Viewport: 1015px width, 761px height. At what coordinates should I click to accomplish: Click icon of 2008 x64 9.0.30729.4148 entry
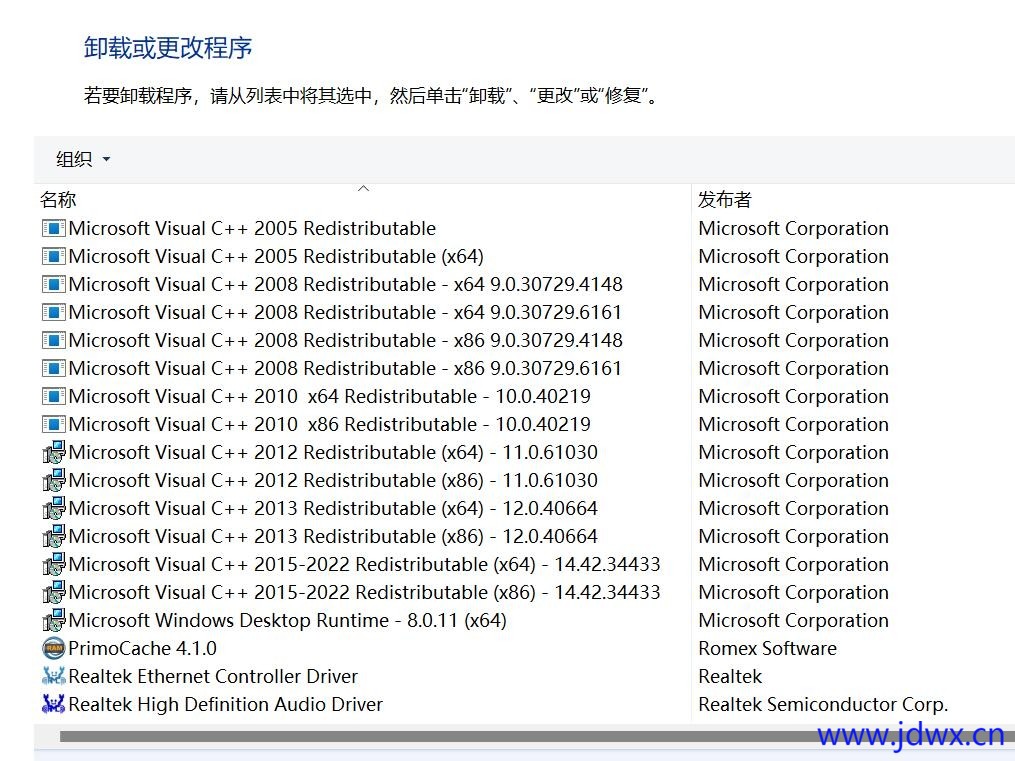point(54,284)
